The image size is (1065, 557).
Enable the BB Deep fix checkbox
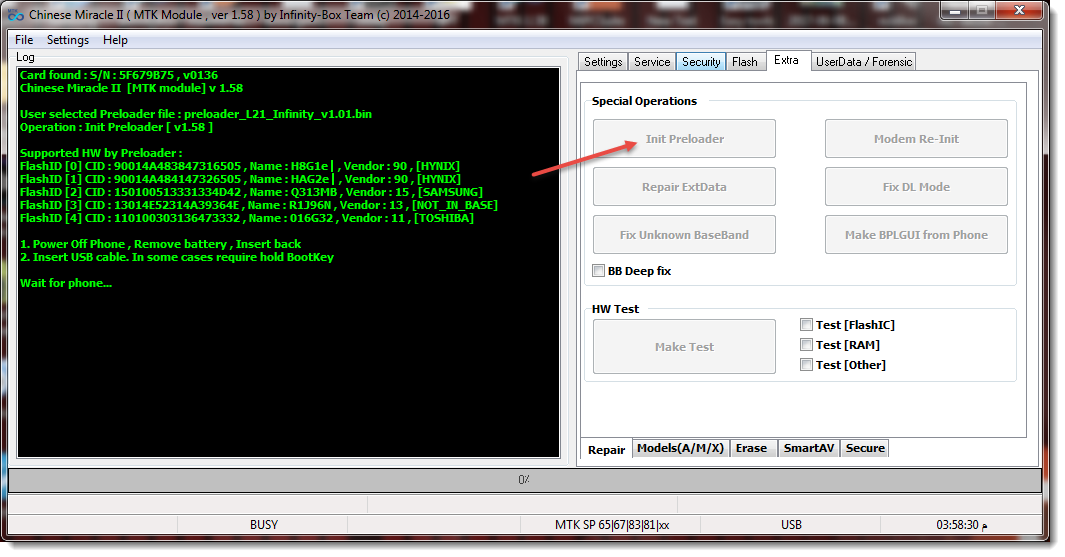[x=598, y=271]
